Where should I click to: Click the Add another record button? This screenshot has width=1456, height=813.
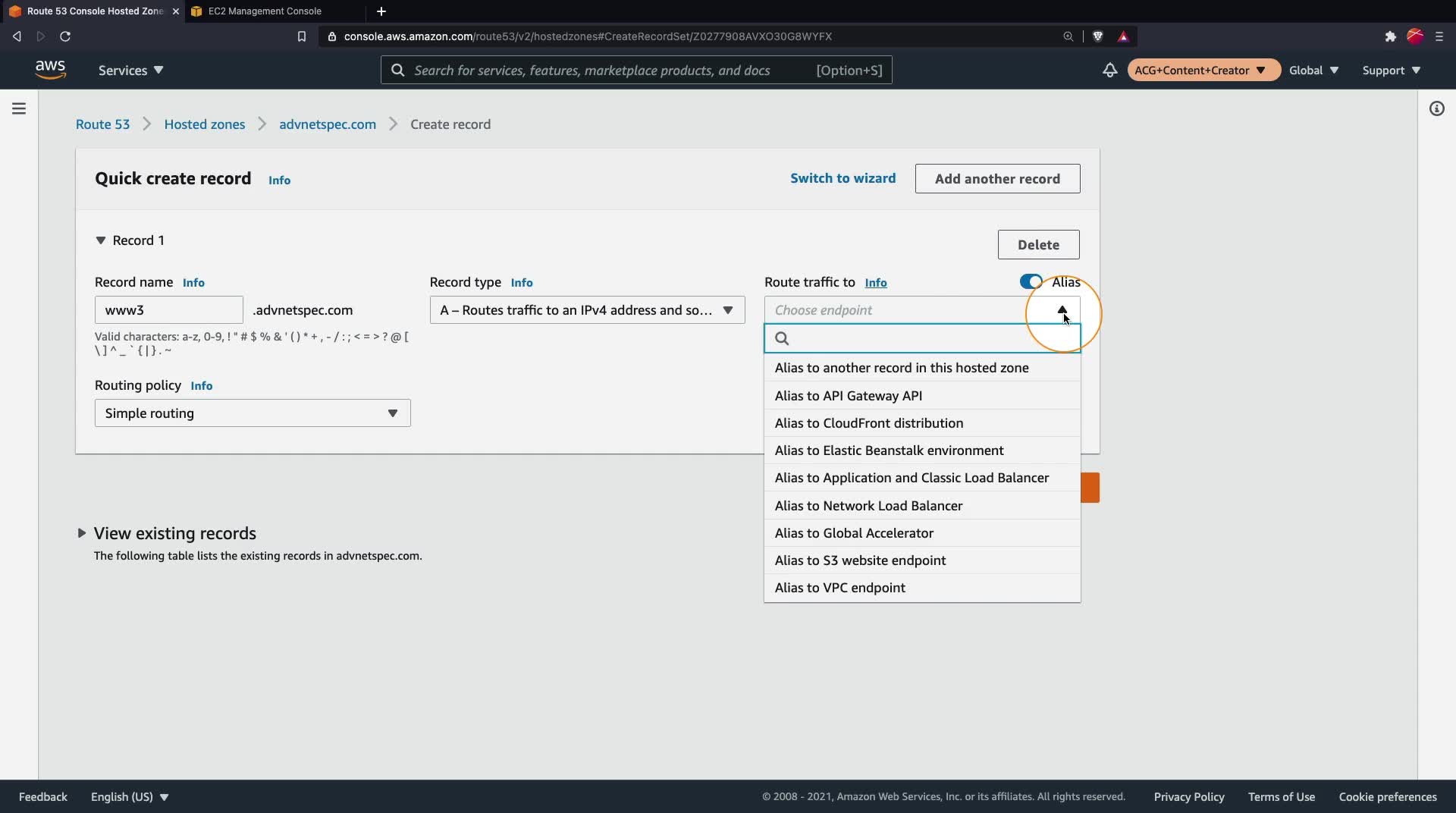click(x=997, y=179)
